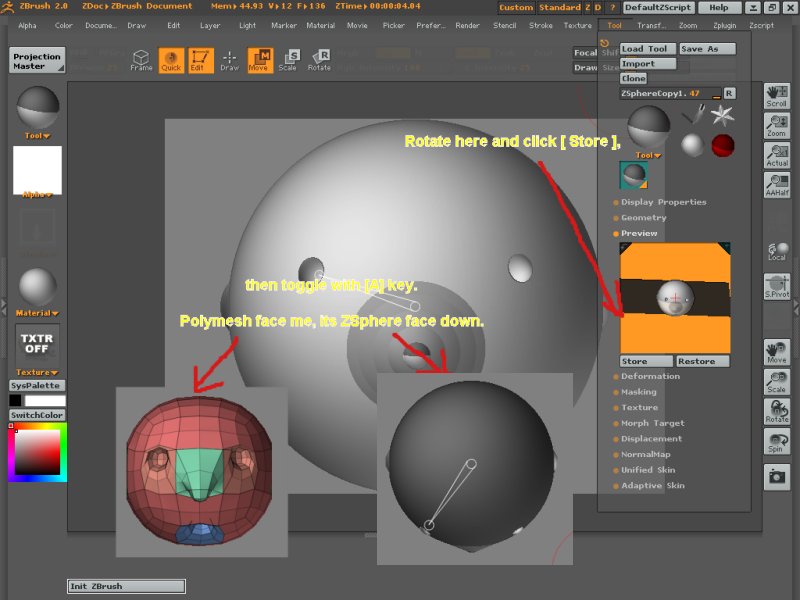Open the Material sphere selector
This screenshot has height=600, width=800.
pyautogui.click(x=37, y=287)
